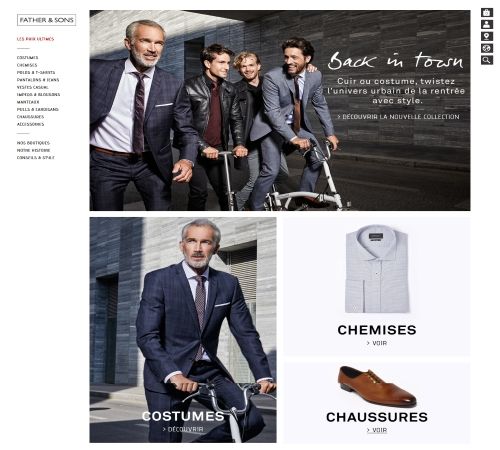The image size is (500, 450).
Task: Open the store locator pin icon
Action: [487, 37]
